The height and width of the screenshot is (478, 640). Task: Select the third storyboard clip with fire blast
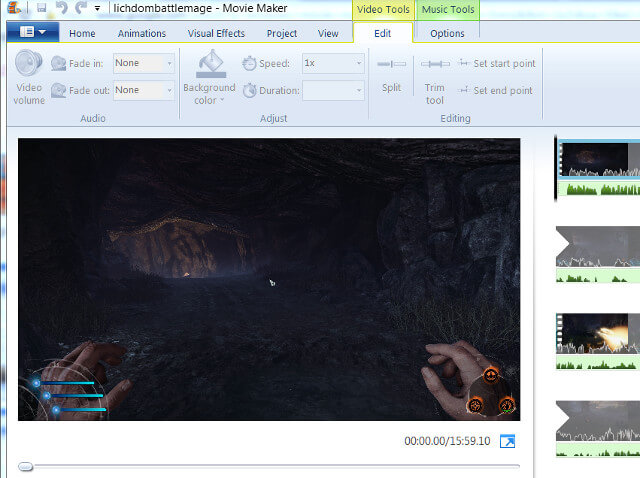598,333
